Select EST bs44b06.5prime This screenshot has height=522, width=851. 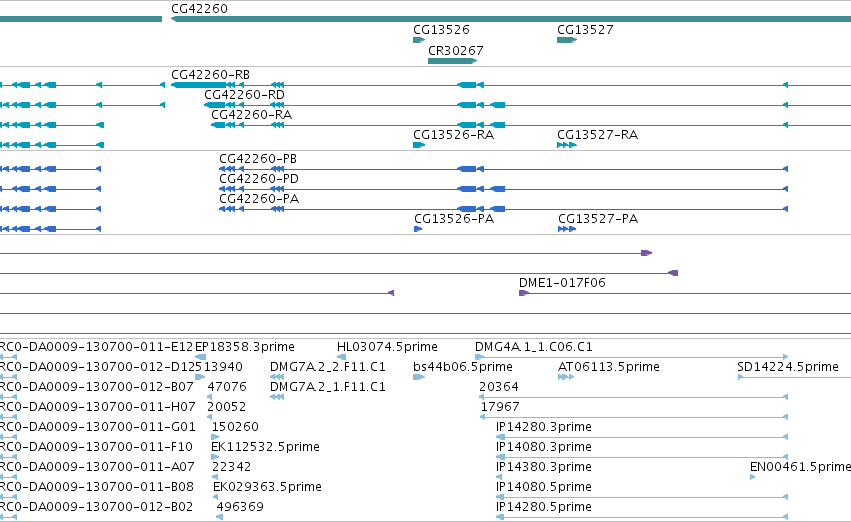(x=462, y=367)
